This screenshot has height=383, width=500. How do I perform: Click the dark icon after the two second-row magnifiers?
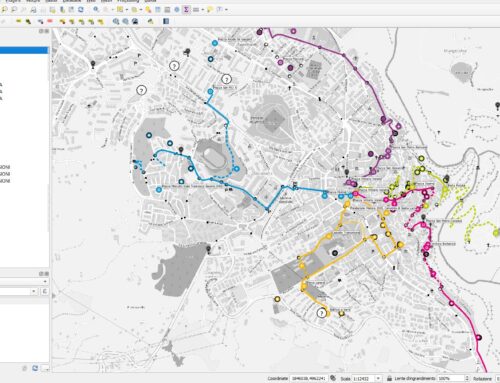[135, 21]
